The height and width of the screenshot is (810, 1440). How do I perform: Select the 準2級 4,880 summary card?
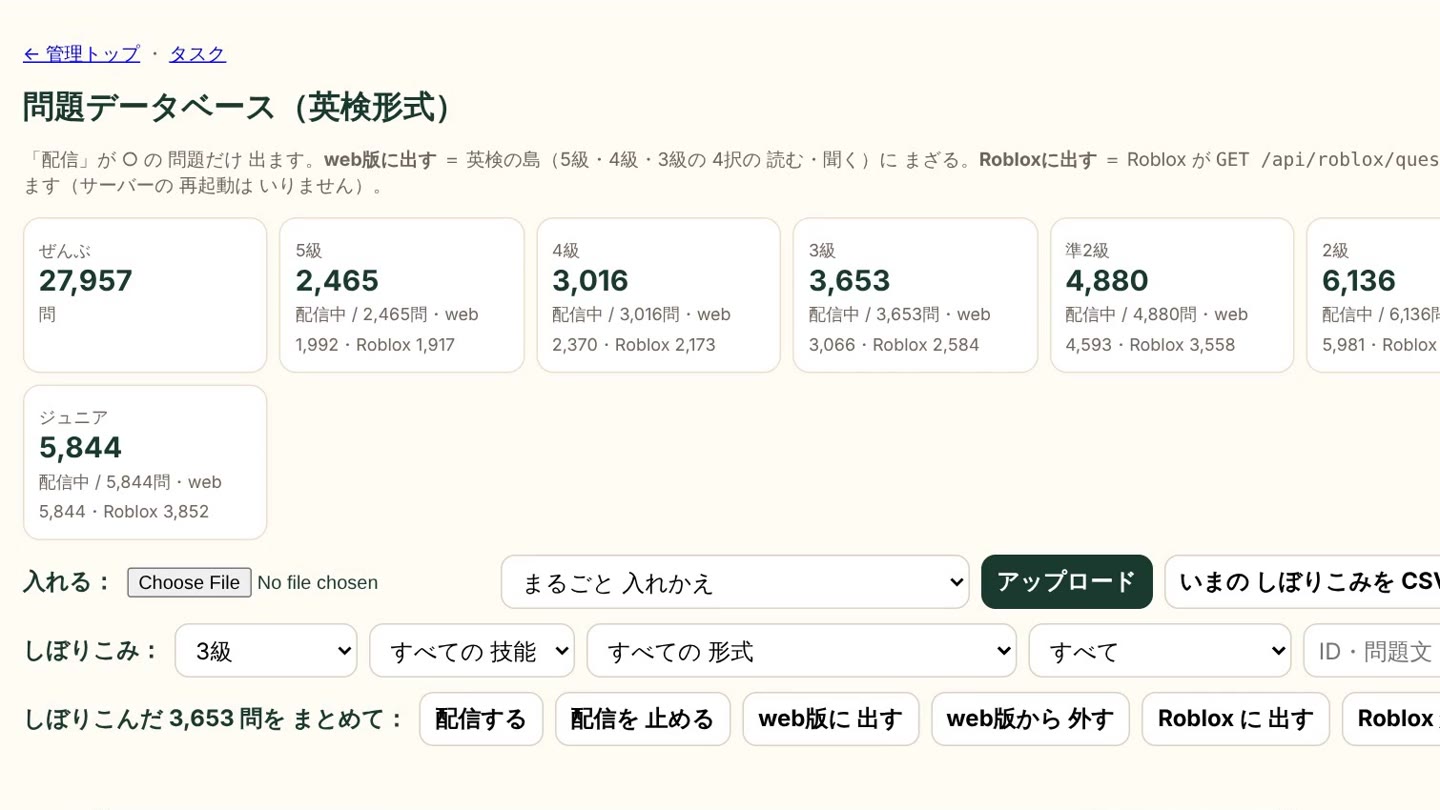1172,295
